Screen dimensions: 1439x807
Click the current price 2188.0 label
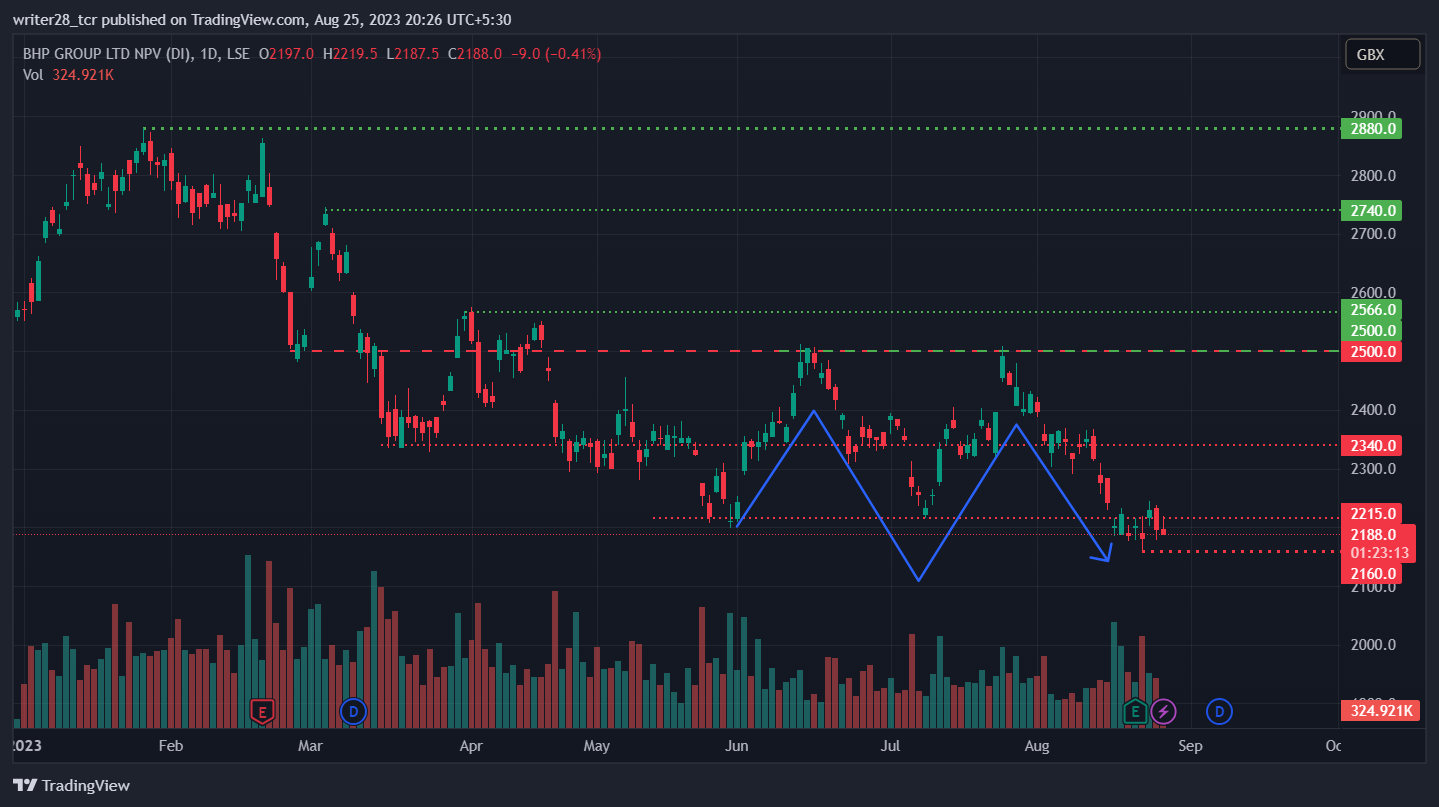pos(1372,535)
